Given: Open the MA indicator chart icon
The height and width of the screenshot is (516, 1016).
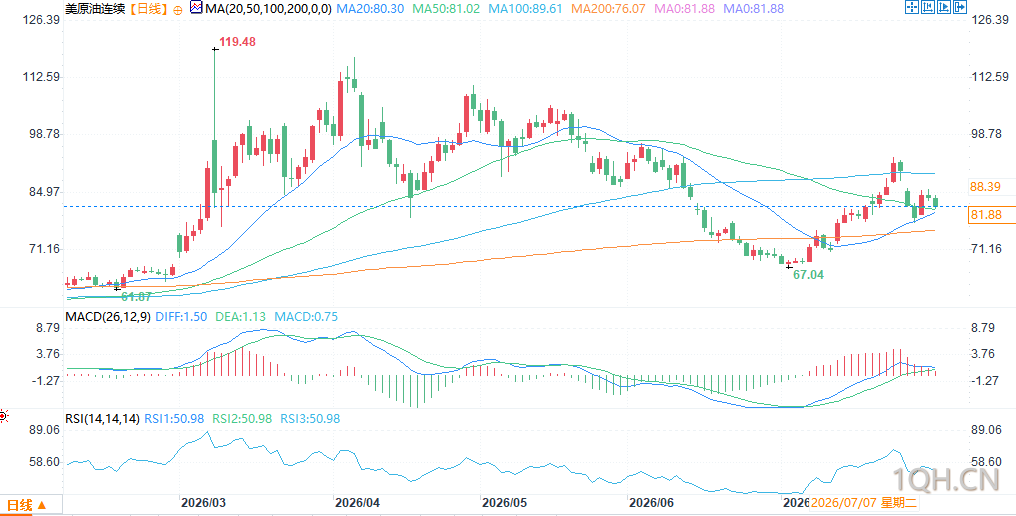Looking at the screenshot, I should (196, 8).
